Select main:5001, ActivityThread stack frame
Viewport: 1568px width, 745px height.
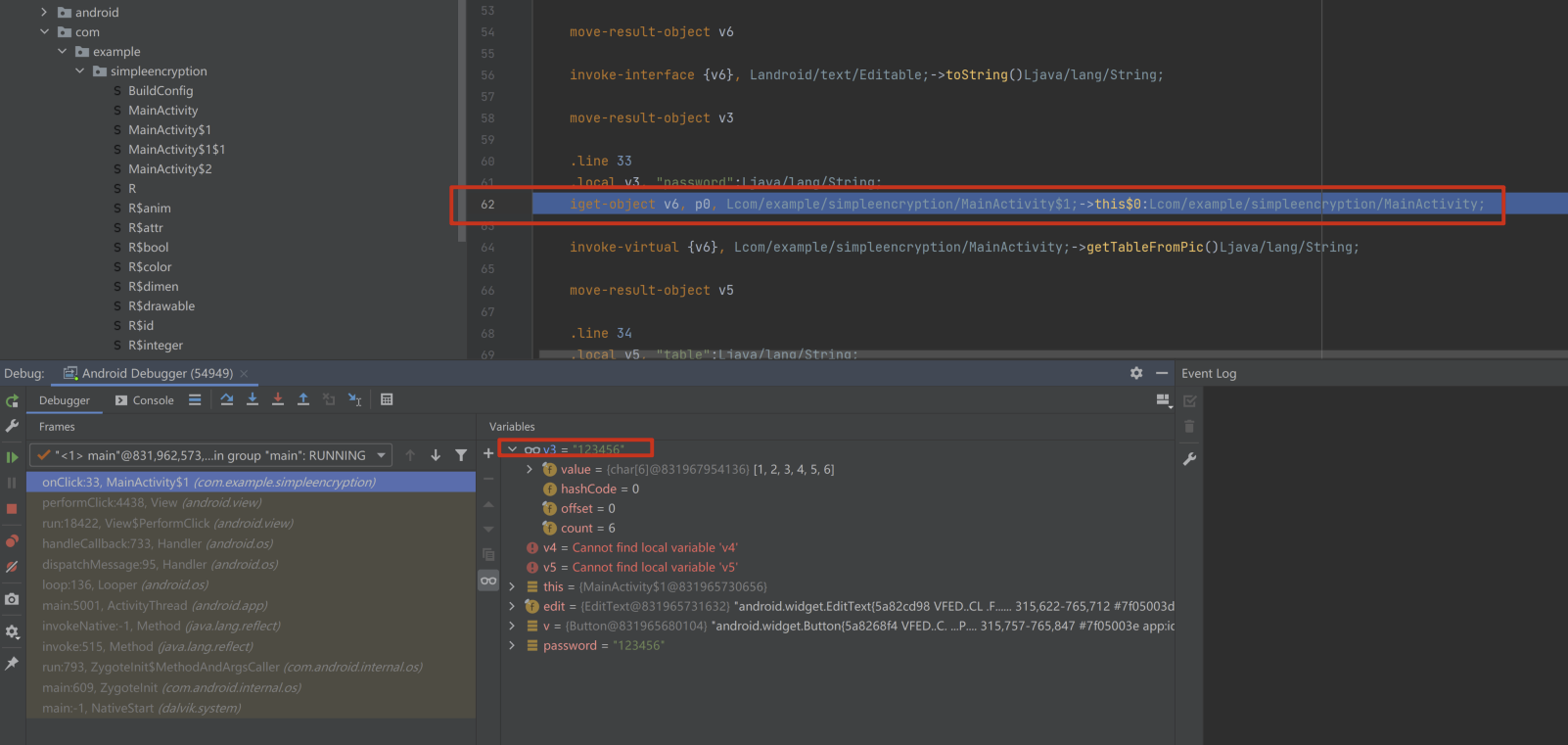[x=251, y=606]
